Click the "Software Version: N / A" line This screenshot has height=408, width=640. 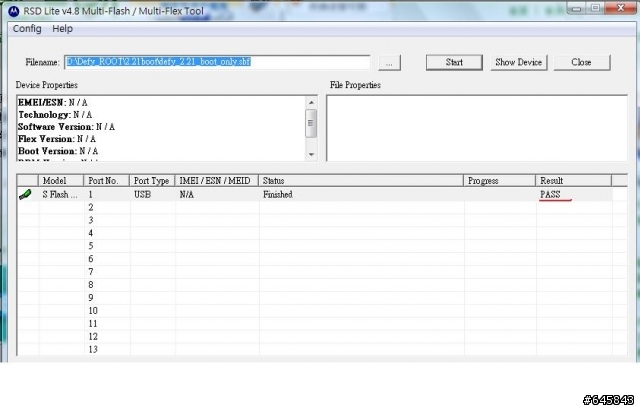click(x=67, y=127)
